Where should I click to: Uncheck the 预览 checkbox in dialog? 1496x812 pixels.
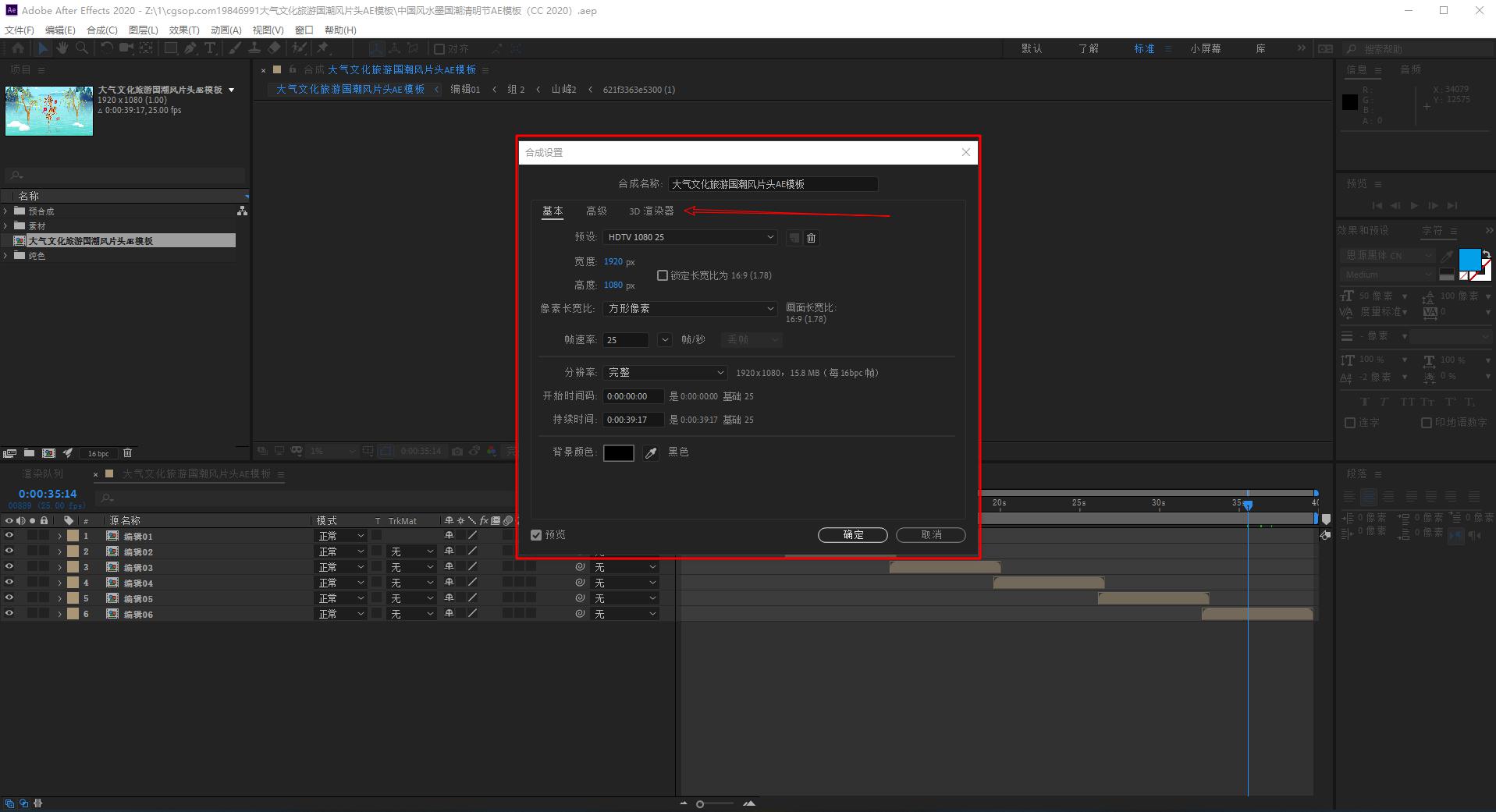point(536,535)
